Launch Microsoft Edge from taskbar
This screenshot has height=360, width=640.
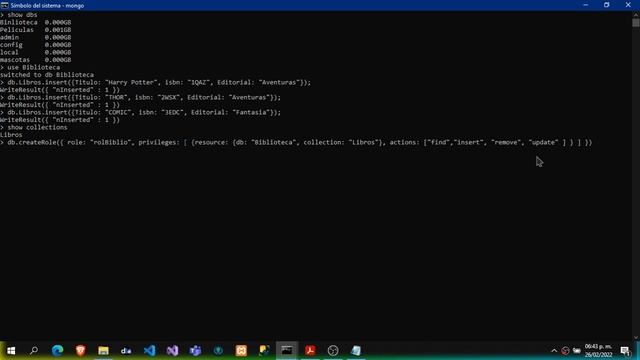tap(58, 350)
